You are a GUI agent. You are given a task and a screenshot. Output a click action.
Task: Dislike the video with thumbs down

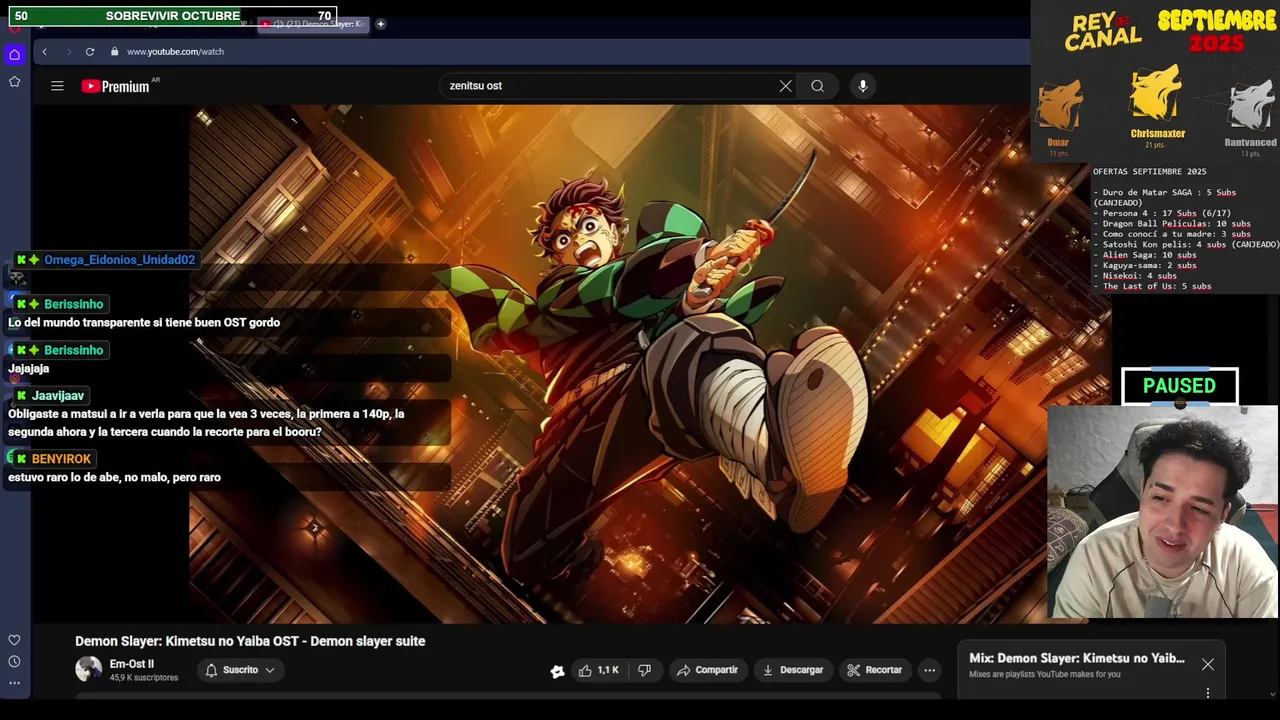644,670
